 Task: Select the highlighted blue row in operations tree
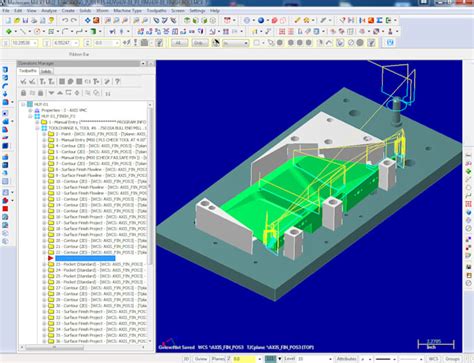[85, 258]
